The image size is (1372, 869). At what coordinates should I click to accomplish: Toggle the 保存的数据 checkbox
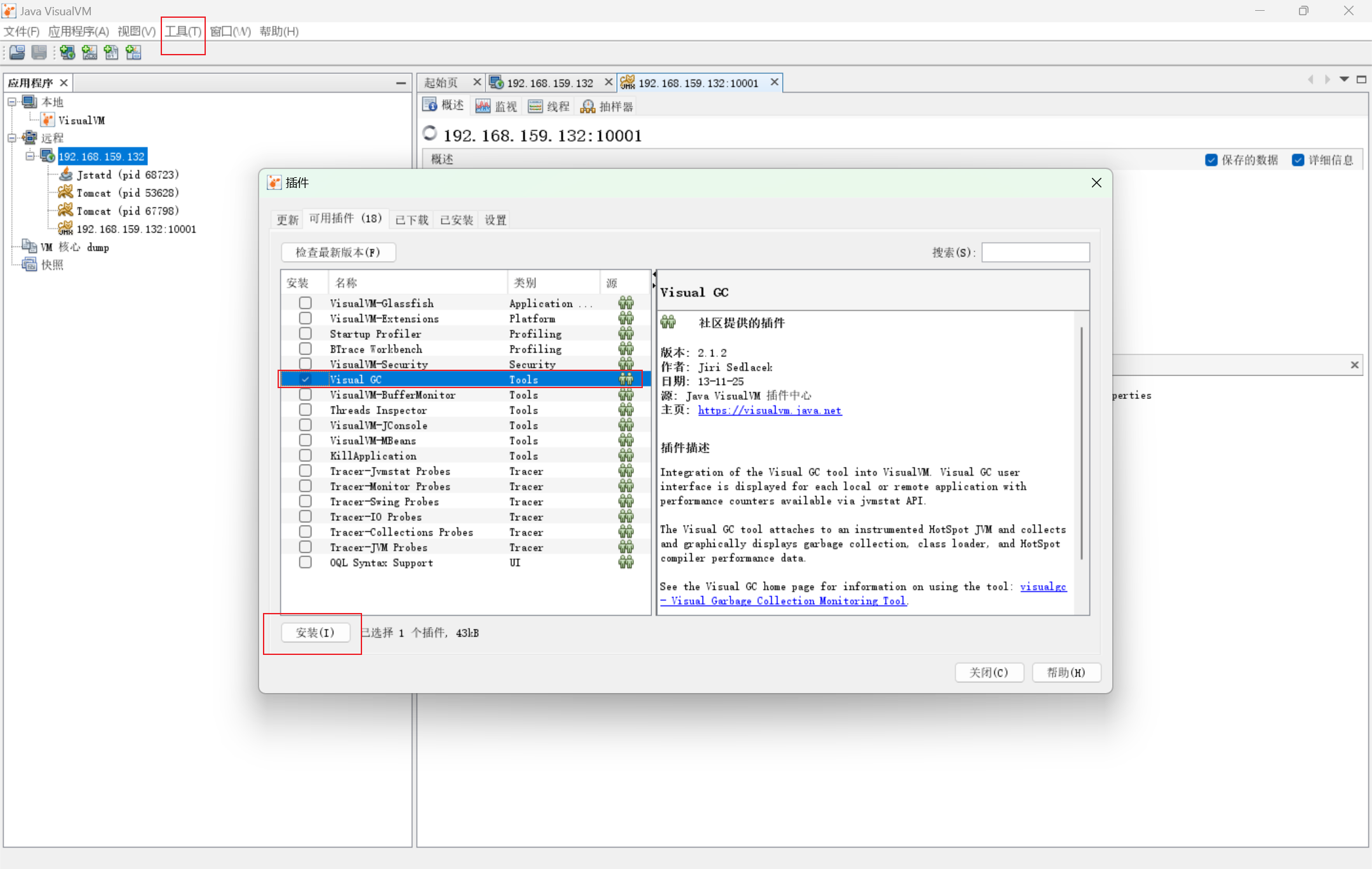pyautogui.click(x=1211, y=160)
